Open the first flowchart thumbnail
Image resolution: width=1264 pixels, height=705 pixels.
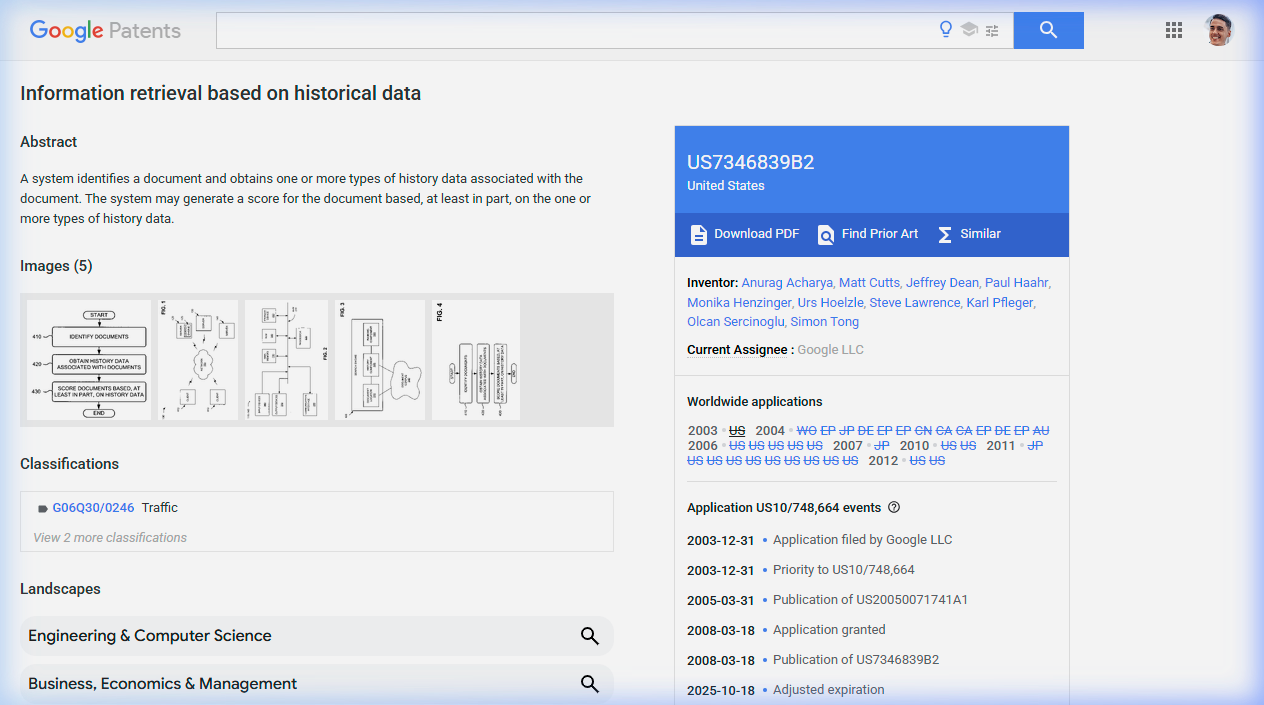point(89,360)
